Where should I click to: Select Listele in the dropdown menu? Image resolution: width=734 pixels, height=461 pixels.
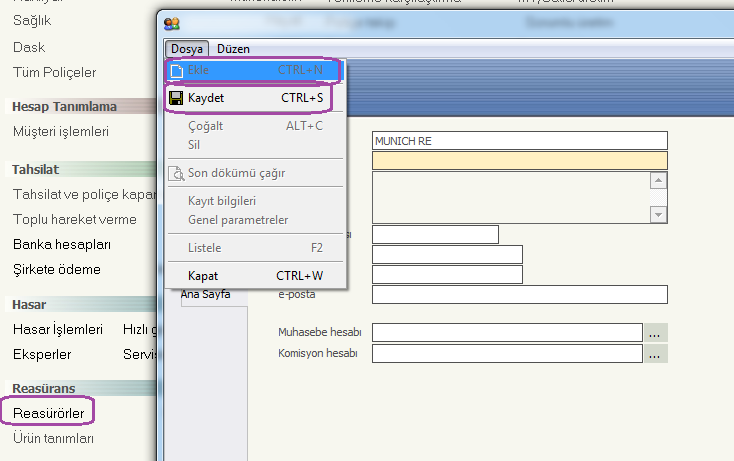tap(204, 247)
